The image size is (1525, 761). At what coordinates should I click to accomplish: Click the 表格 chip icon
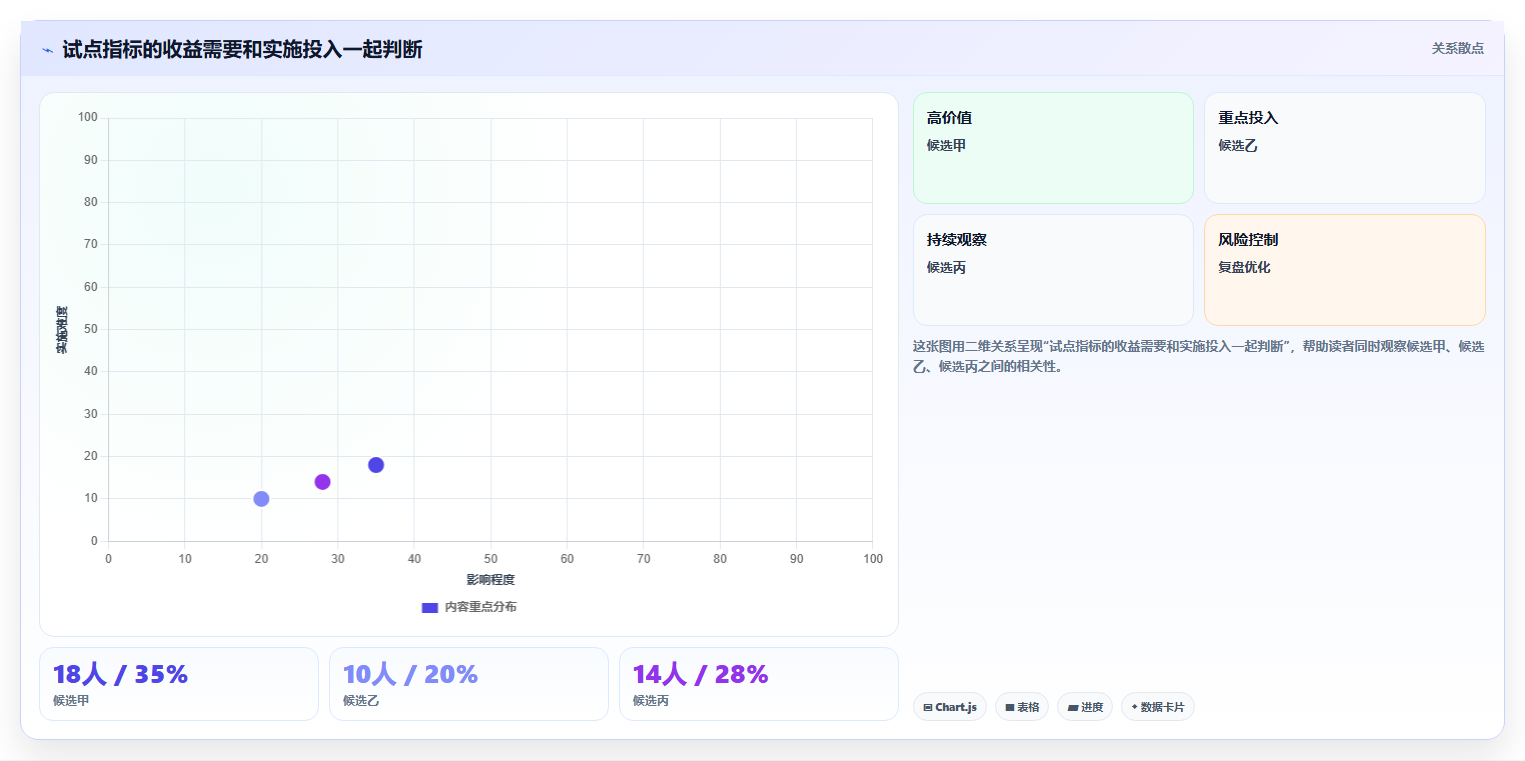(x=1010, y=707)
